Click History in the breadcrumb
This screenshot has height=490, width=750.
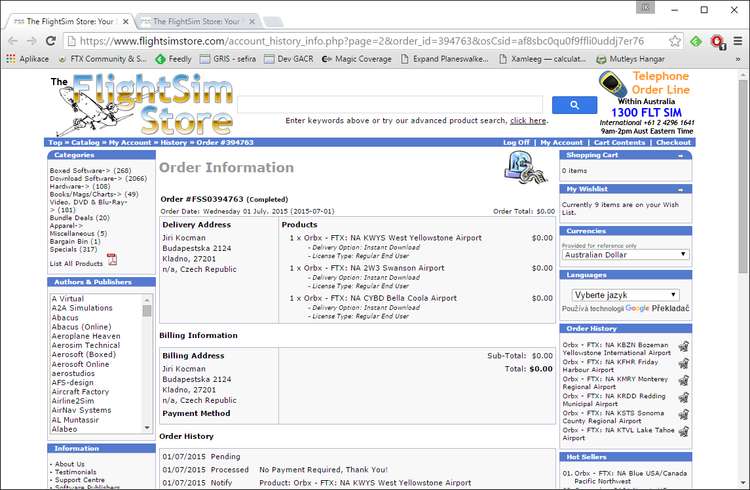coord(174,143)
